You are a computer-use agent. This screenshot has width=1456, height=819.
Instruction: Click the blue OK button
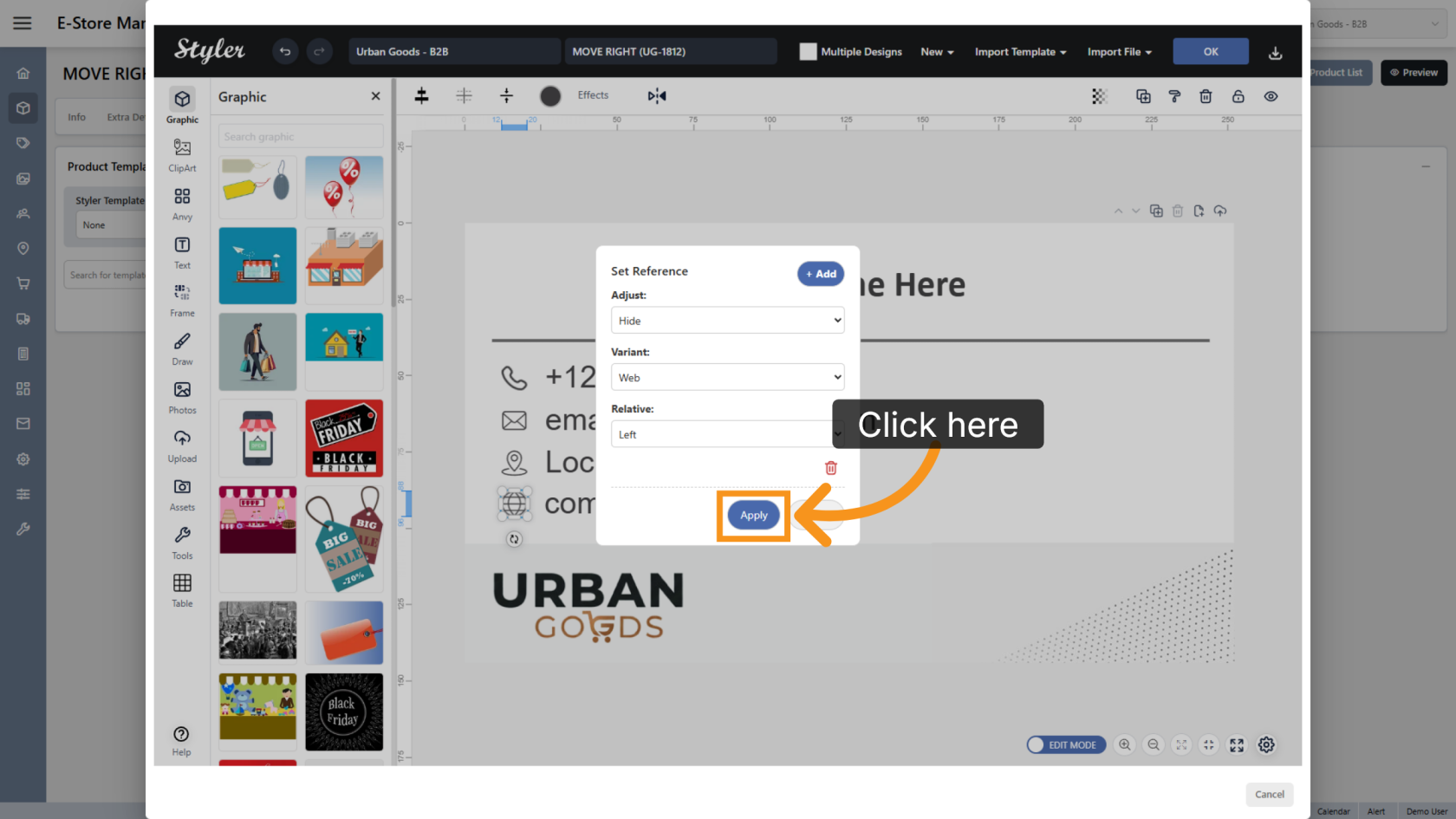point(1211,51)
